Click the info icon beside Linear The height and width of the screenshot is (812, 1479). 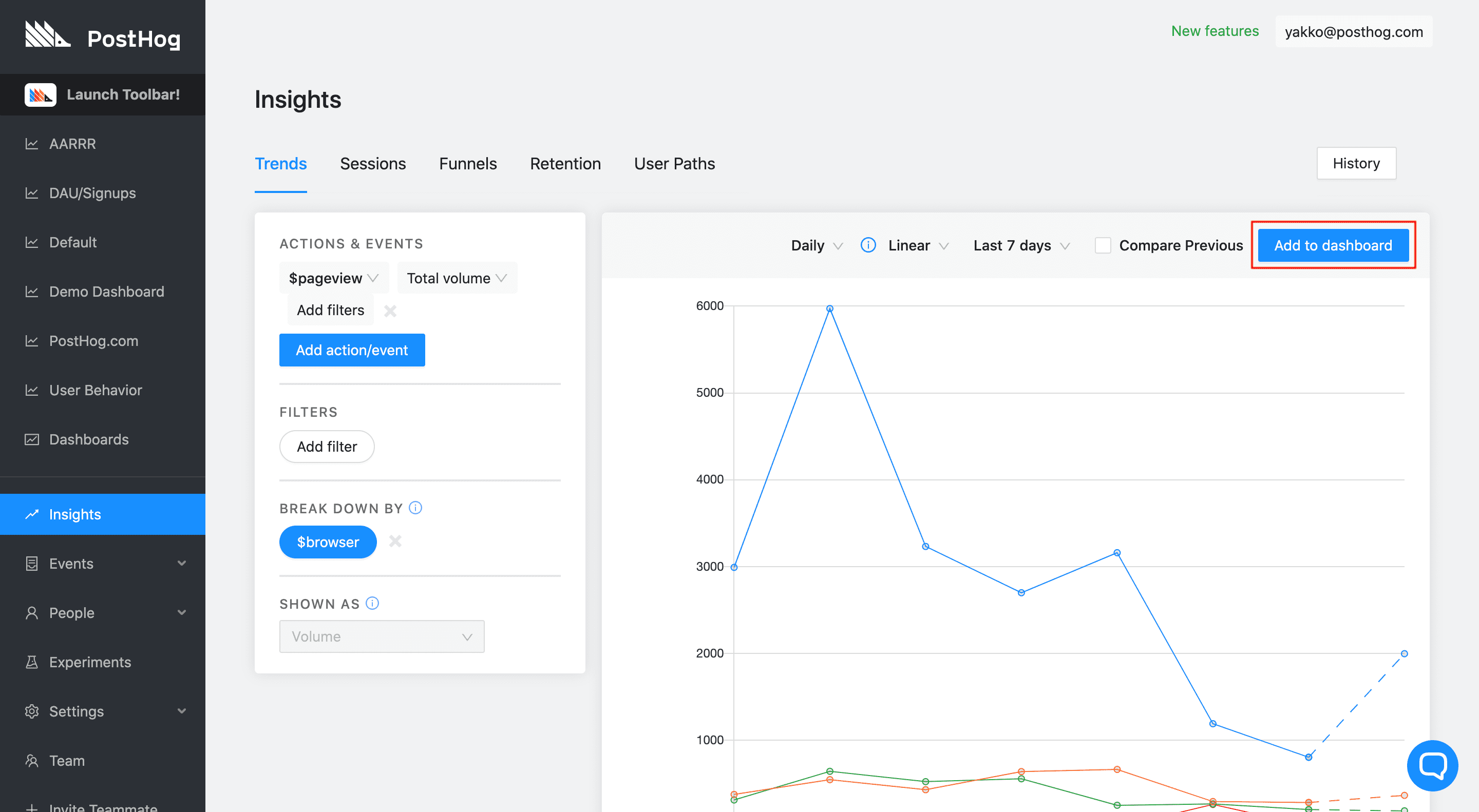(868, 246)
